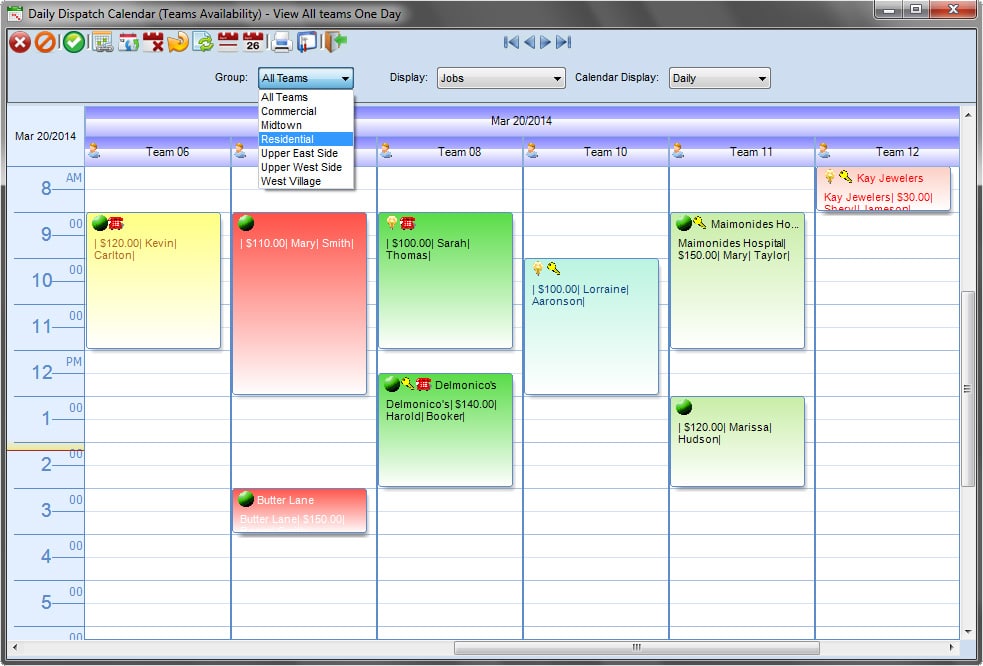The height and width of the screenshot is (666, 983).
Task: Select the Butter Lane appointment title
Action: coord(285,500)
